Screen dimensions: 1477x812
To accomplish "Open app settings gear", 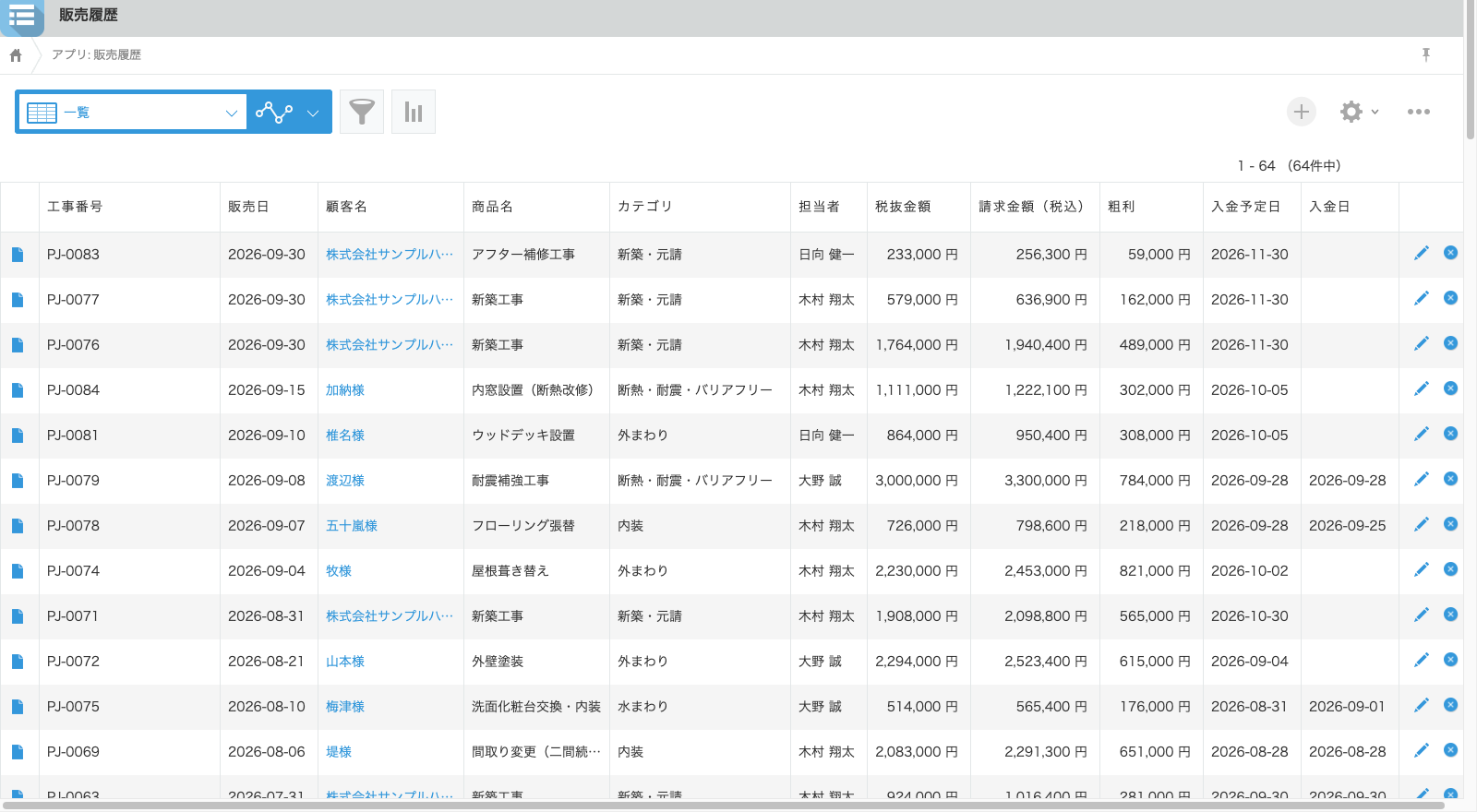I will pos(1351,112).
